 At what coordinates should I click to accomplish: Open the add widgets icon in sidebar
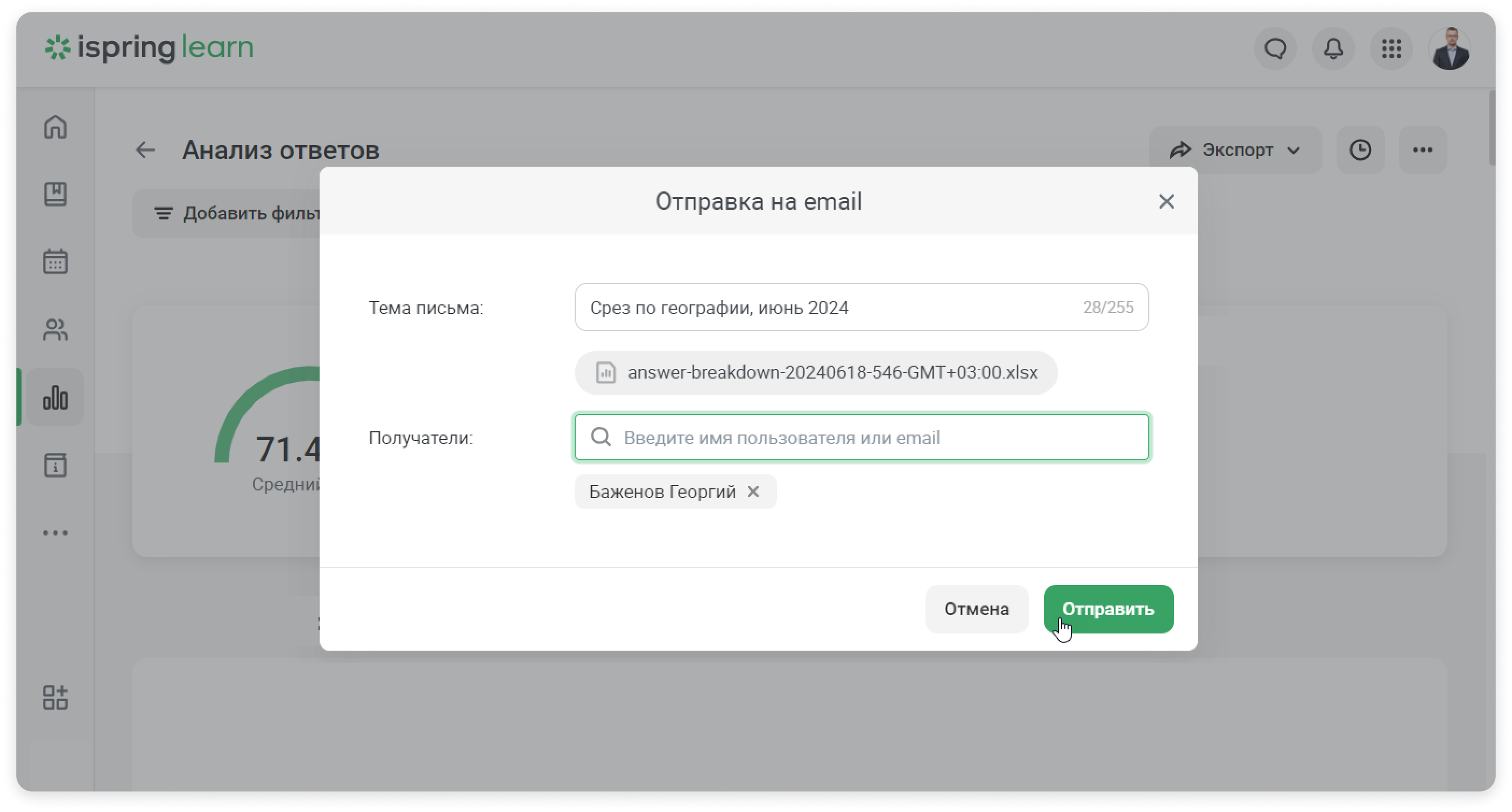(x=55, y=697)
